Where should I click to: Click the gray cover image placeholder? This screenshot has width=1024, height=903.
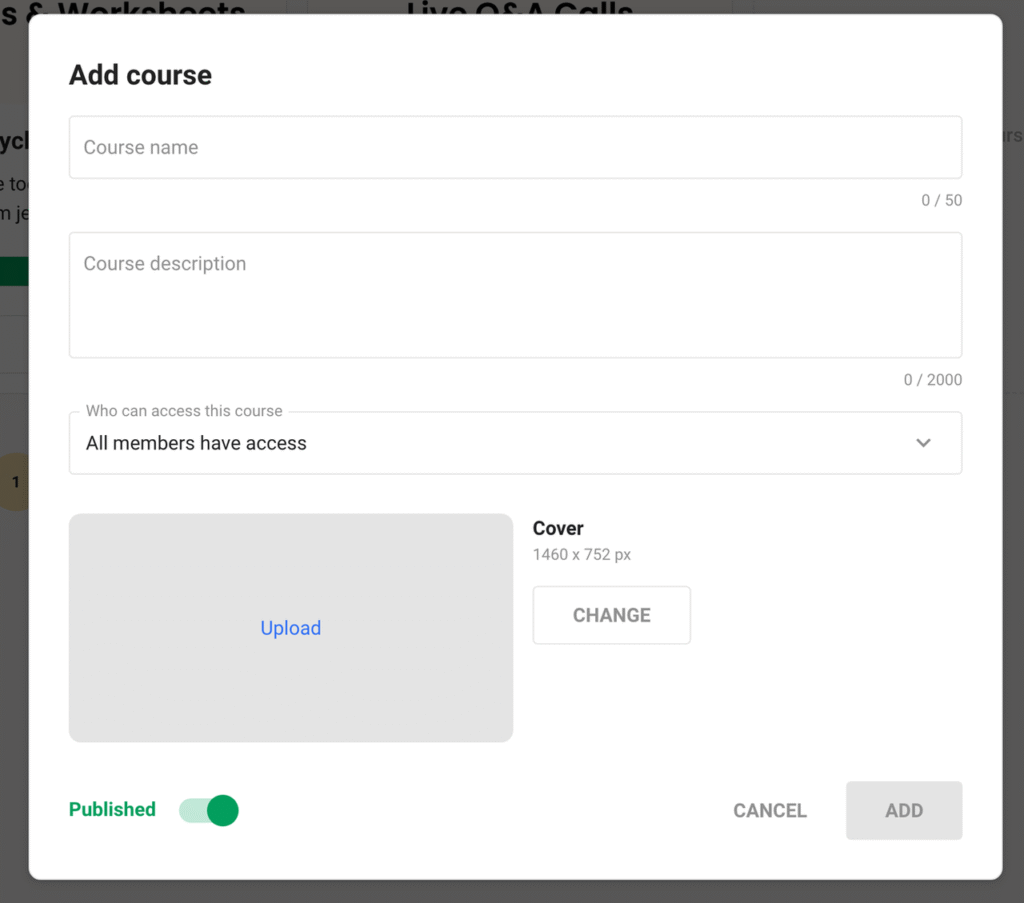click(291, 627)
